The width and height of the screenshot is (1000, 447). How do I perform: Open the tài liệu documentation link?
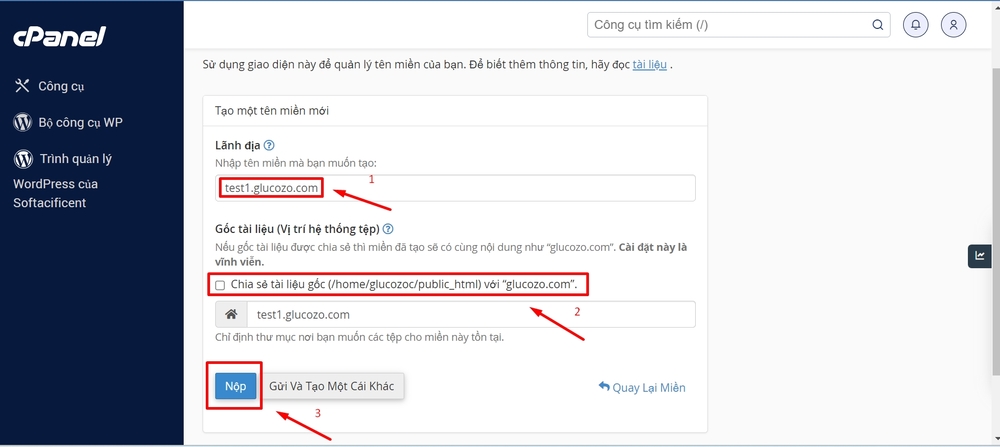pyautogui.click(x=649, y=66)
